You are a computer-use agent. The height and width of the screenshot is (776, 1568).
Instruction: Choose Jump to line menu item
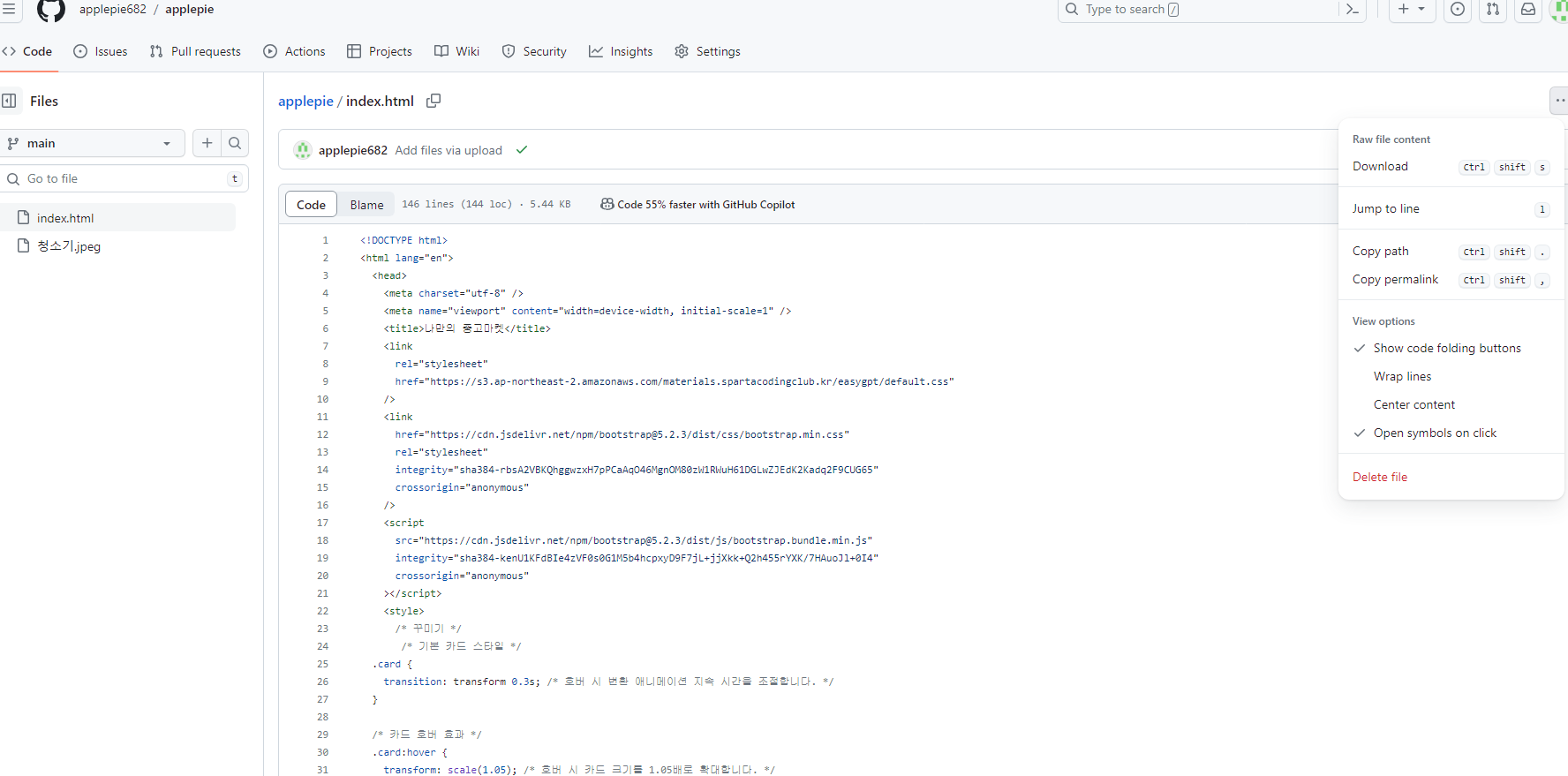1451,208
